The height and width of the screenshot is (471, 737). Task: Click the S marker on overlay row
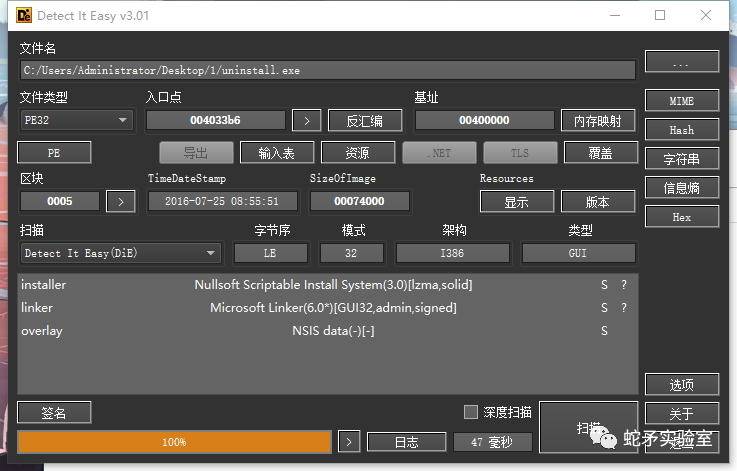tap(604, 331)
